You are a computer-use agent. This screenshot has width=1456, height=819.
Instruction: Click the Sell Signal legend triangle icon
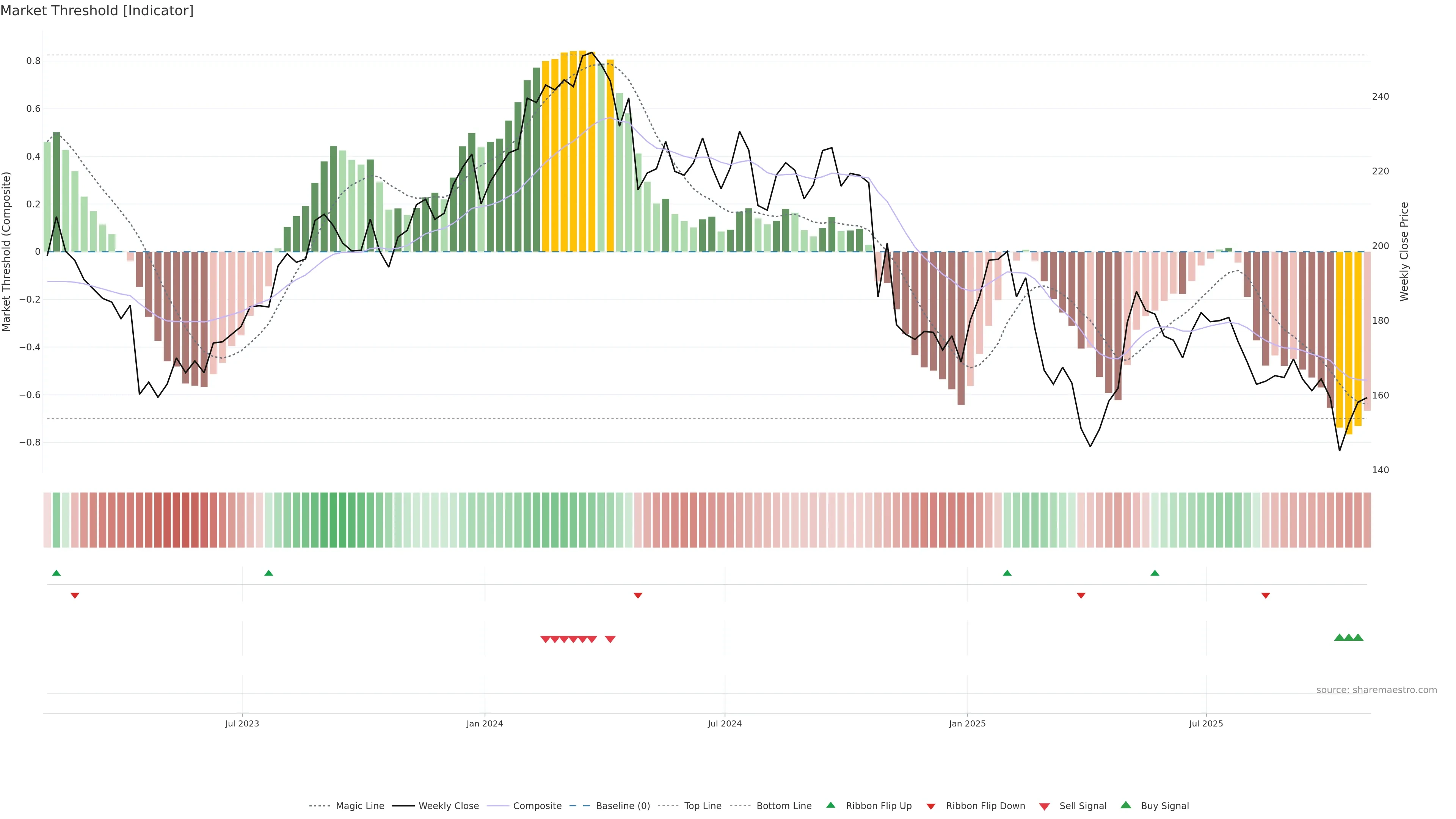(1045, 806)
